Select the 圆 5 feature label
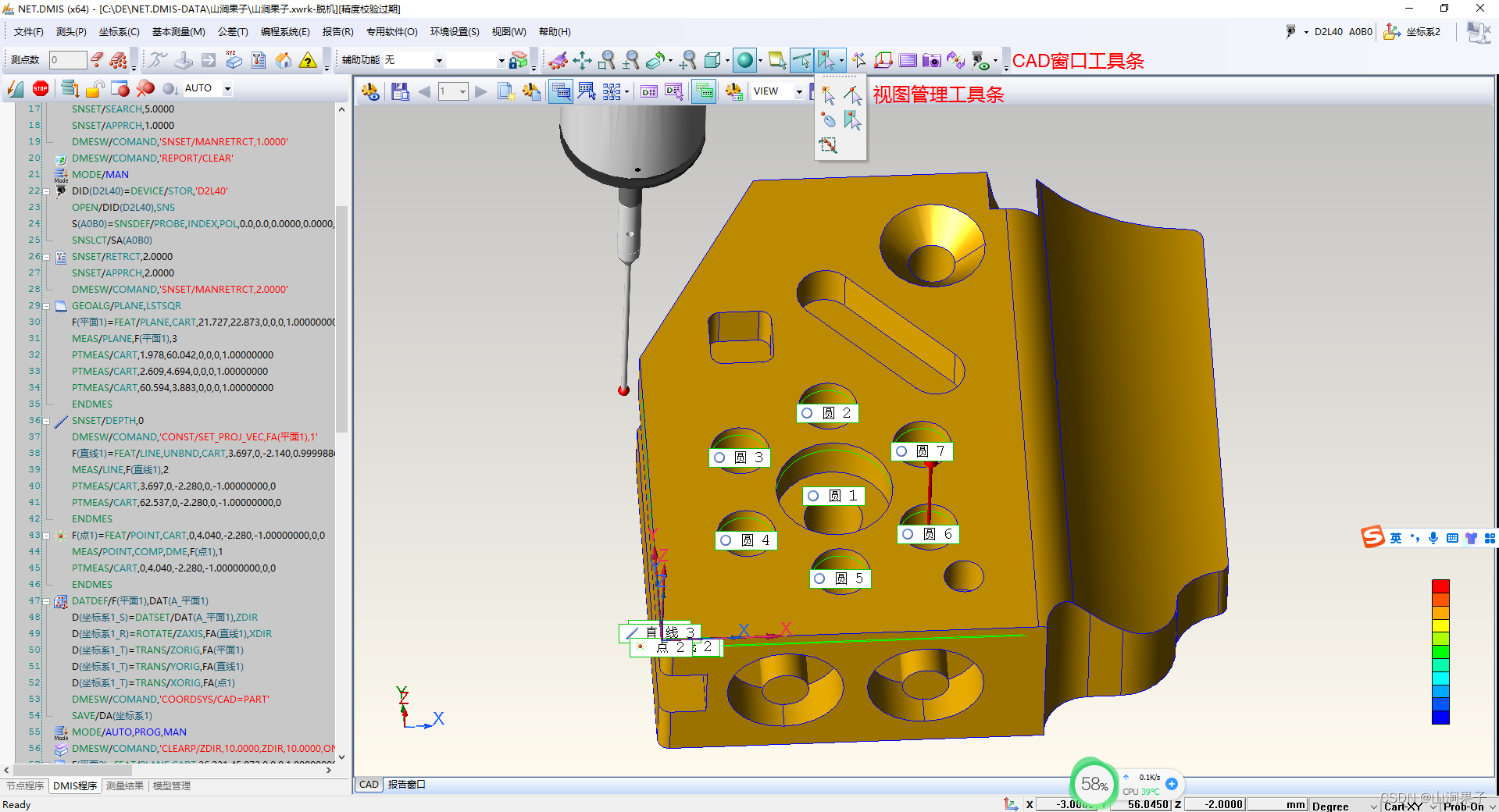Image resolution: width=1499 pixels, height=812 pixels. (x=840, y=579)
